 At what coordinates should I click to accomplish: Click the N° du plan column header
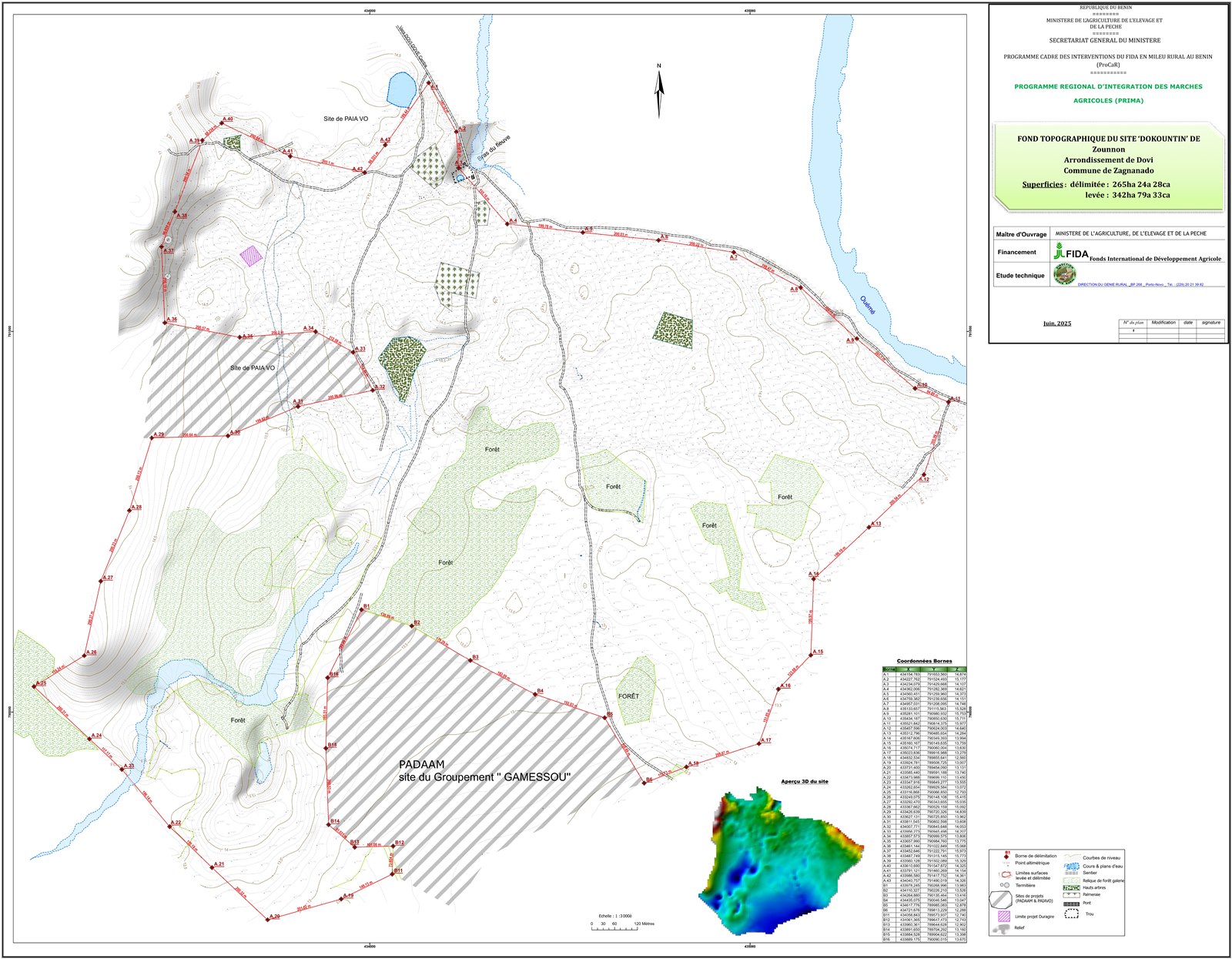pyautogui.click(x=1133, y=323)
